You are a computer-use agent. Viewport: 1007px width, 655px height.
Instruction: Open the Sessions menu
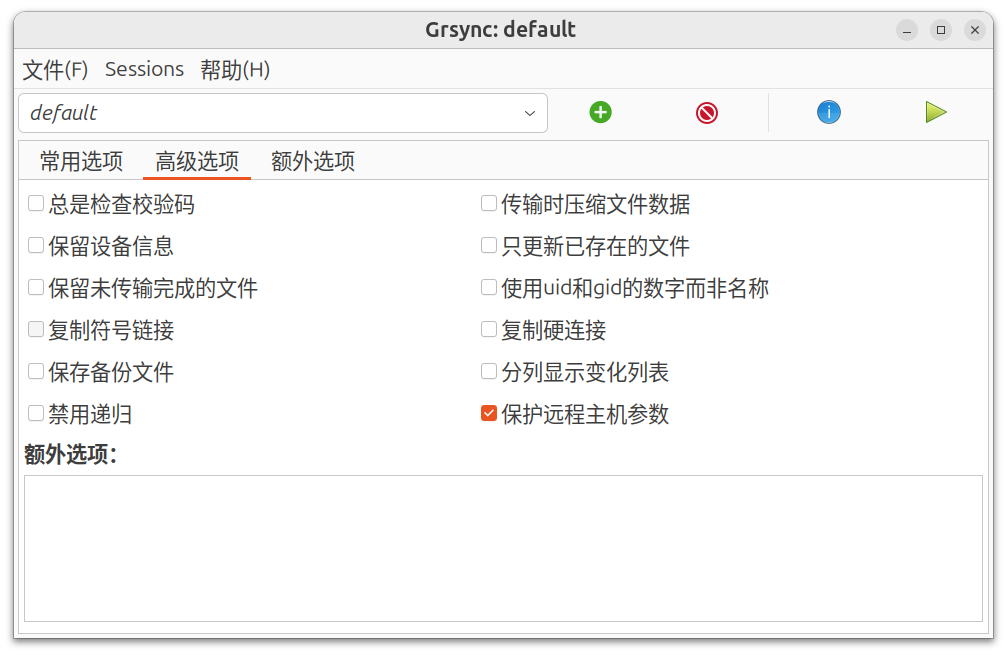[x=144, y=69]
